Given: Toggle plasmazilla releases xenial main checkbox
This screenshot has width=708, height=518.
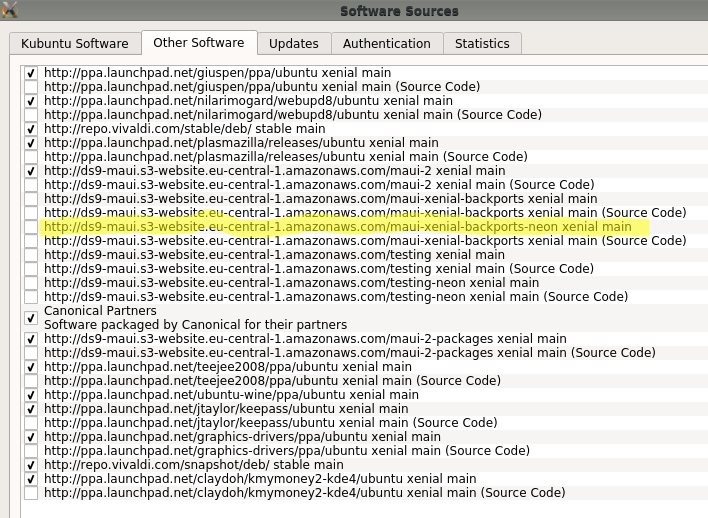Looking at the screenshot, I should [32, 144].
